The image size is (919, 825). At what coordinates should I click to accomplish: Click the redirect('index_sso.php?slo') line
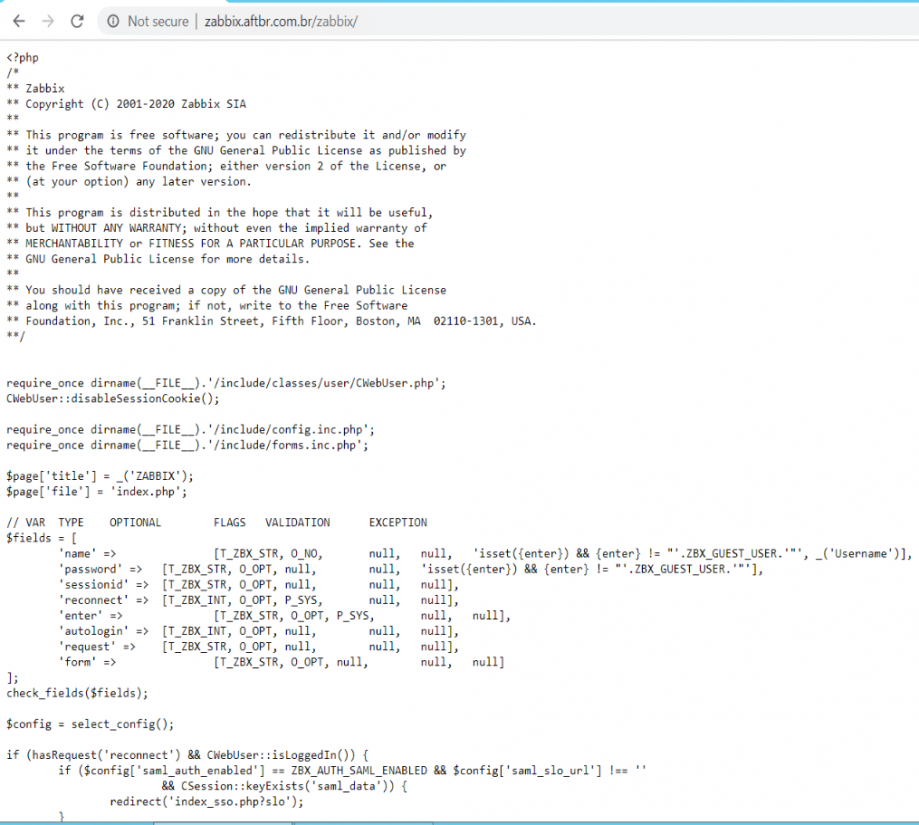click(207, 802)
